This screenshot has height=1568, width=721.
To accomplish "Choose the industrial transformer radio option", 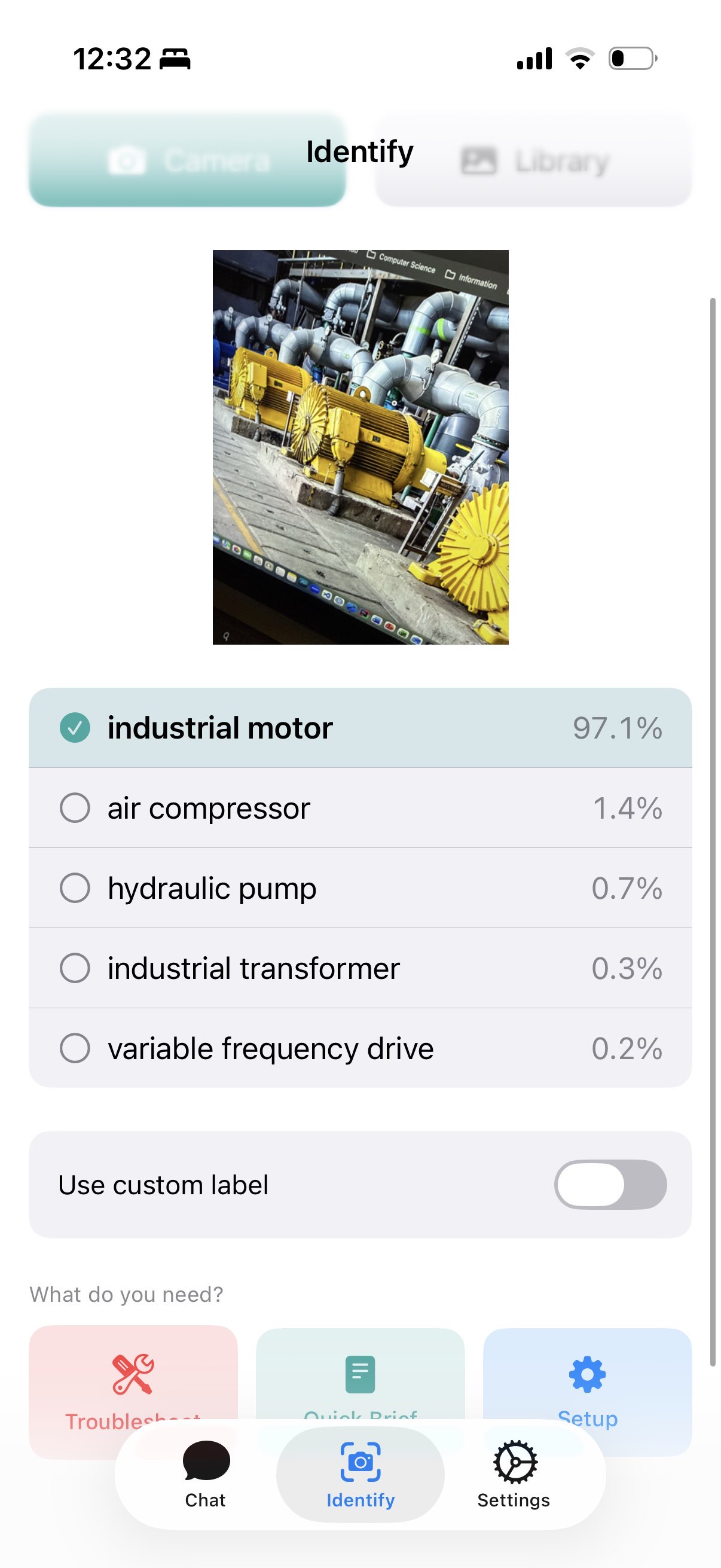I will pyautogui.click(x=75, y=968).
